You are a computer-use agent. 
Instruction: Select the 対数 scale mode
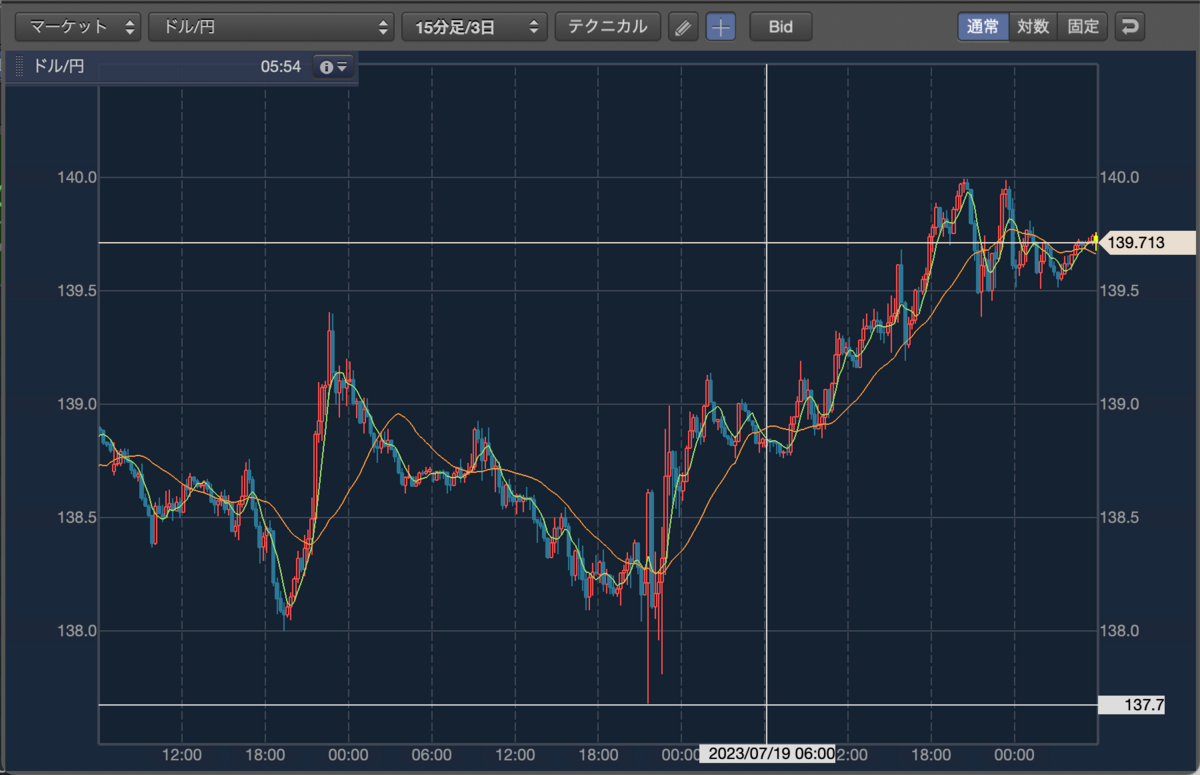[x=1033, y=27]
